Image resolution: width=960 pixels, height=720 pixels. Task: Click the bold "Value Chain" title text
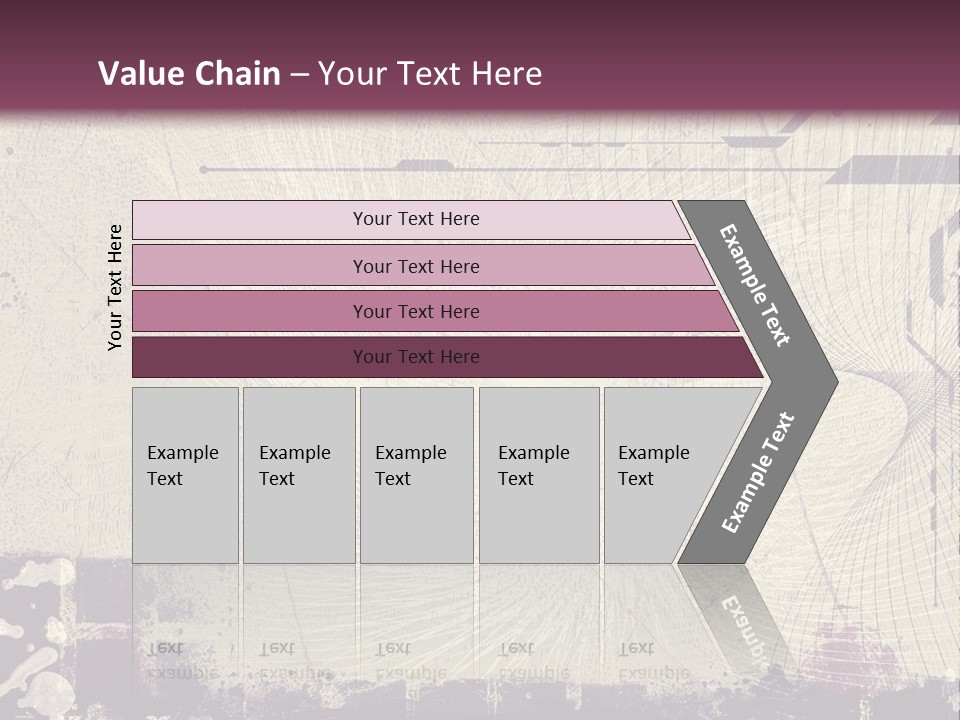189,74
